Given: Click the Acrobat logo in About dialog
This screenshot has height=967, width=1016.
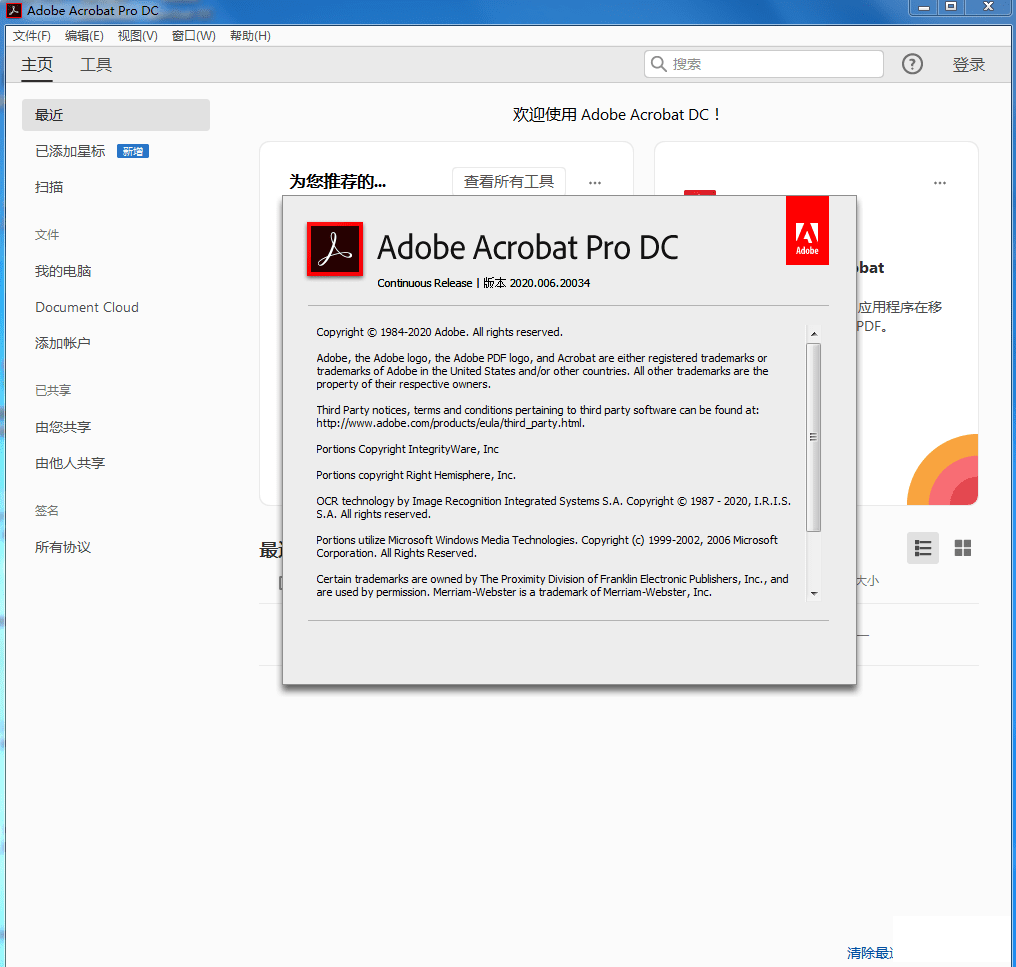Looking at the screenshot, I should click(x=335, y=250).
